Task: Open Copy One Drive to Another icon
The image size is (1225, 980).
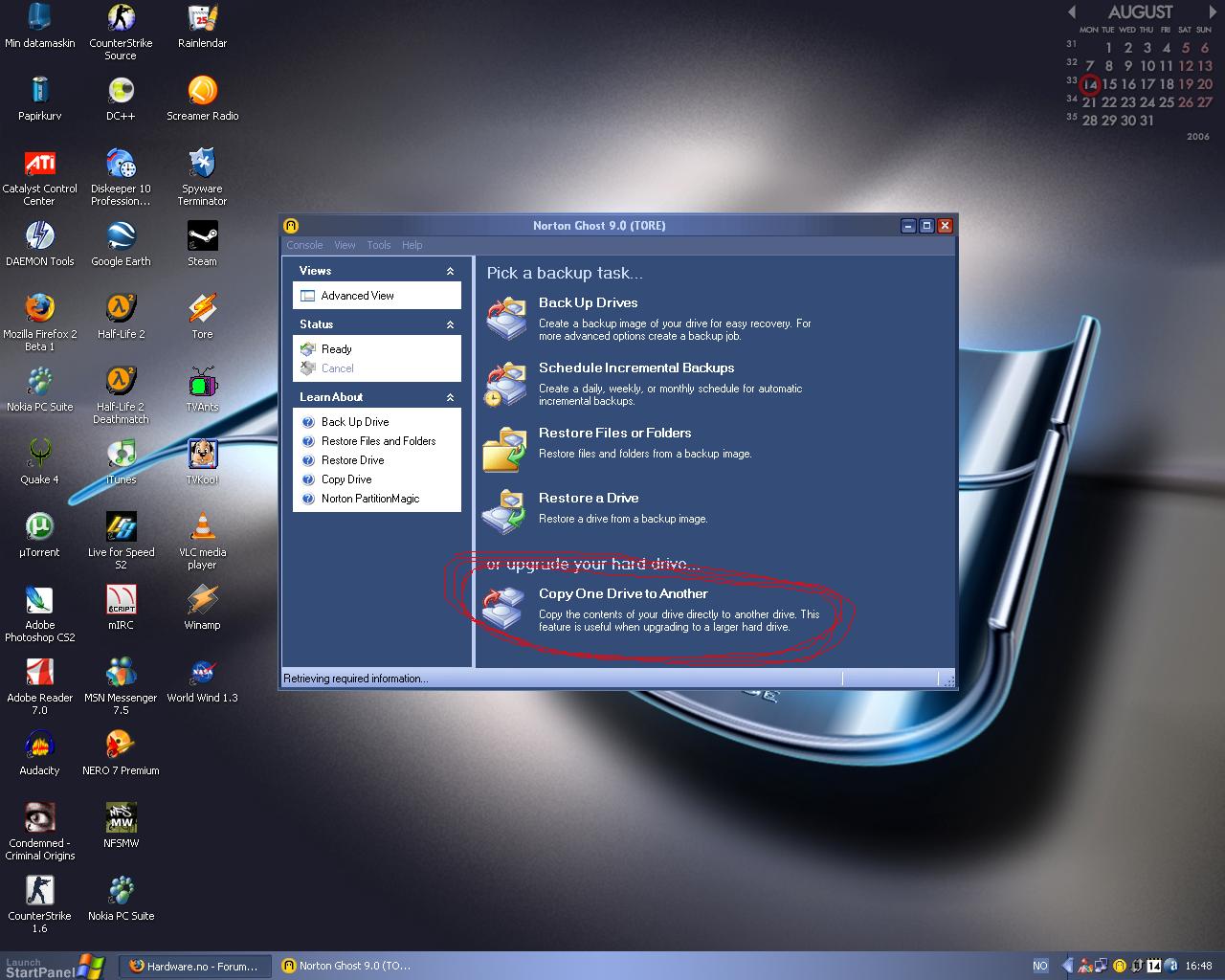Action: coord(503,608)
